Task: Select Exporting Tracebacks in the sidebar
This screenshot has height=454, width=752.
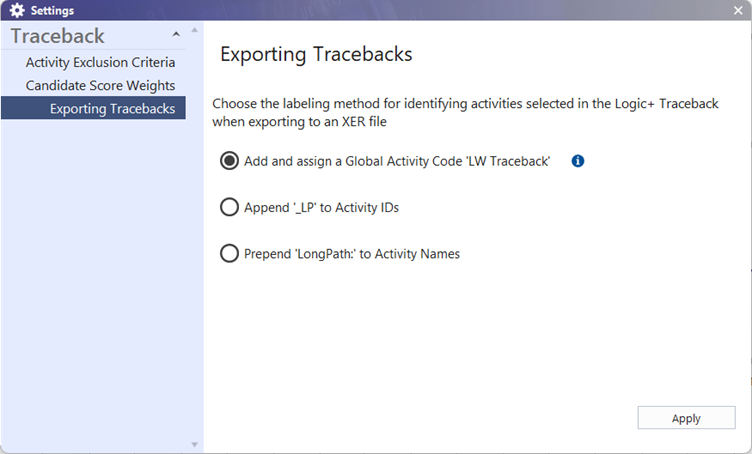Action: click(112, 108)
